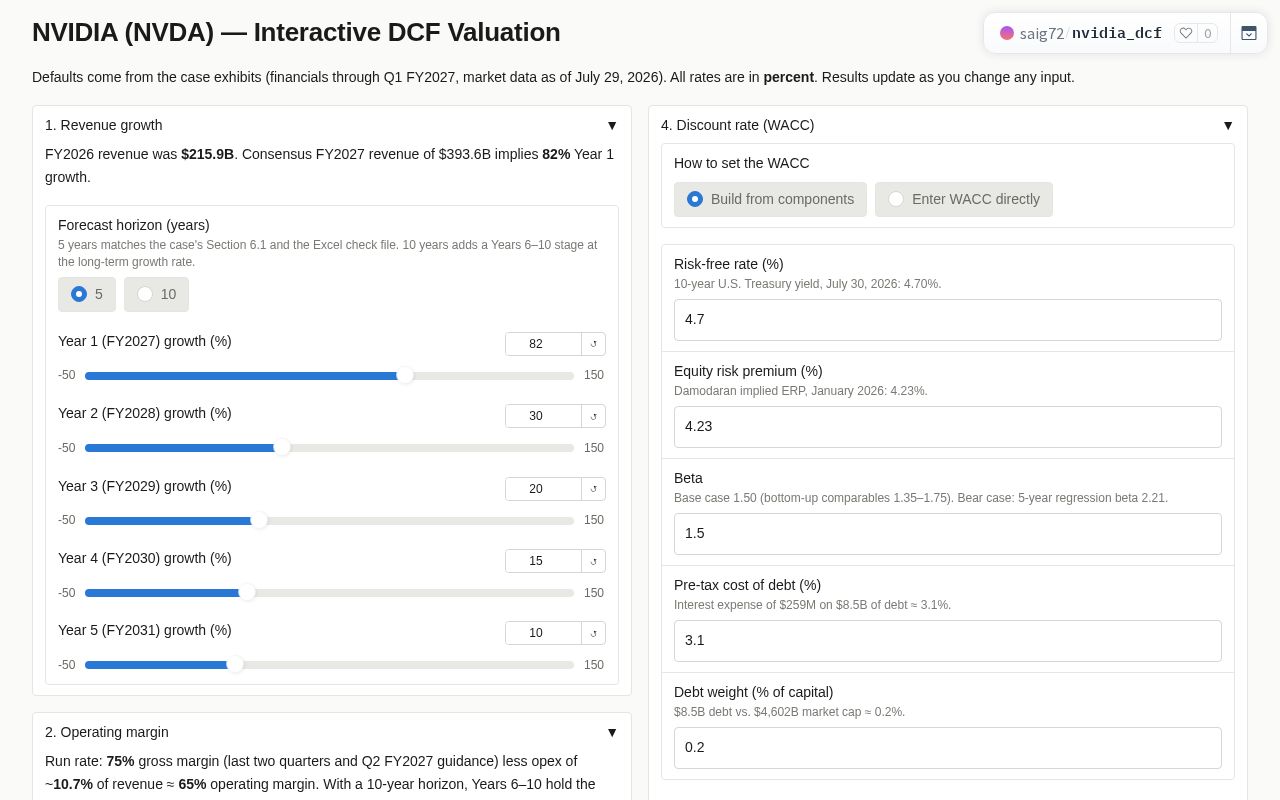This screenshot has width=1280, height=800.
Task: Reset Year 5 (FY2031) growth value
Action: point(593,633)
